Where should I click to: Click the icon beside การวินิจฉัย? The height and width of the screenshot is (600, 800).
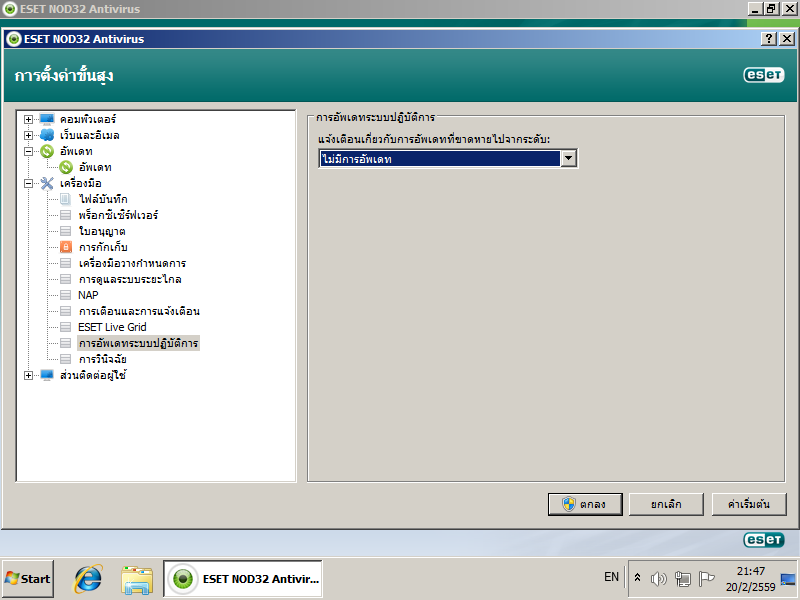pos(65,359)
